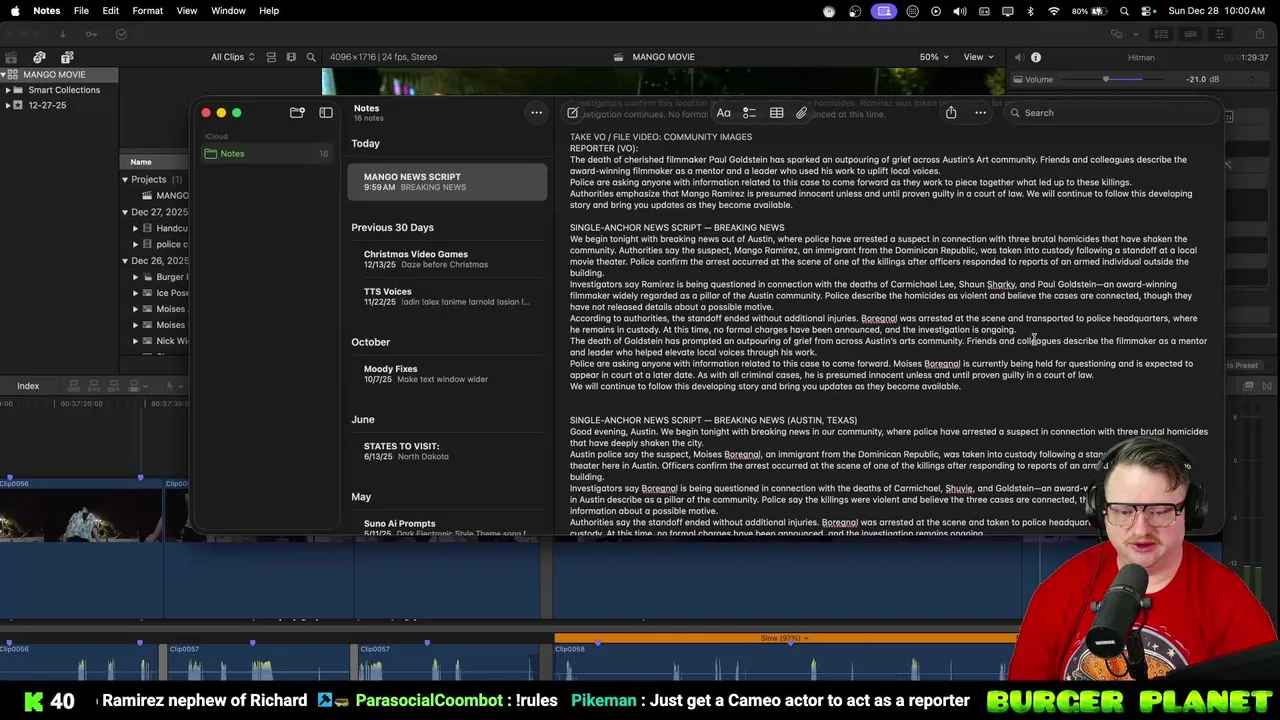Open Control Center in the menu bar
1280x720 pixels.
click(1147, 11)
